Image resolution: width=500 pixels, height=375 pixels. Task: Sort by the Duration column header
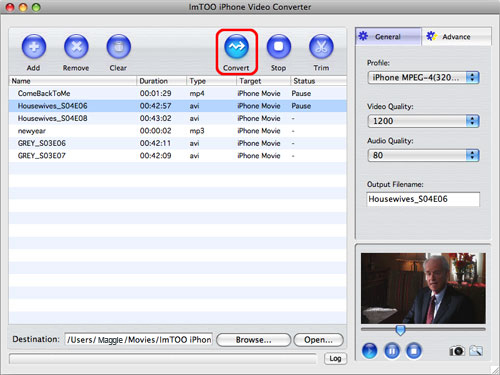(161, 81)
